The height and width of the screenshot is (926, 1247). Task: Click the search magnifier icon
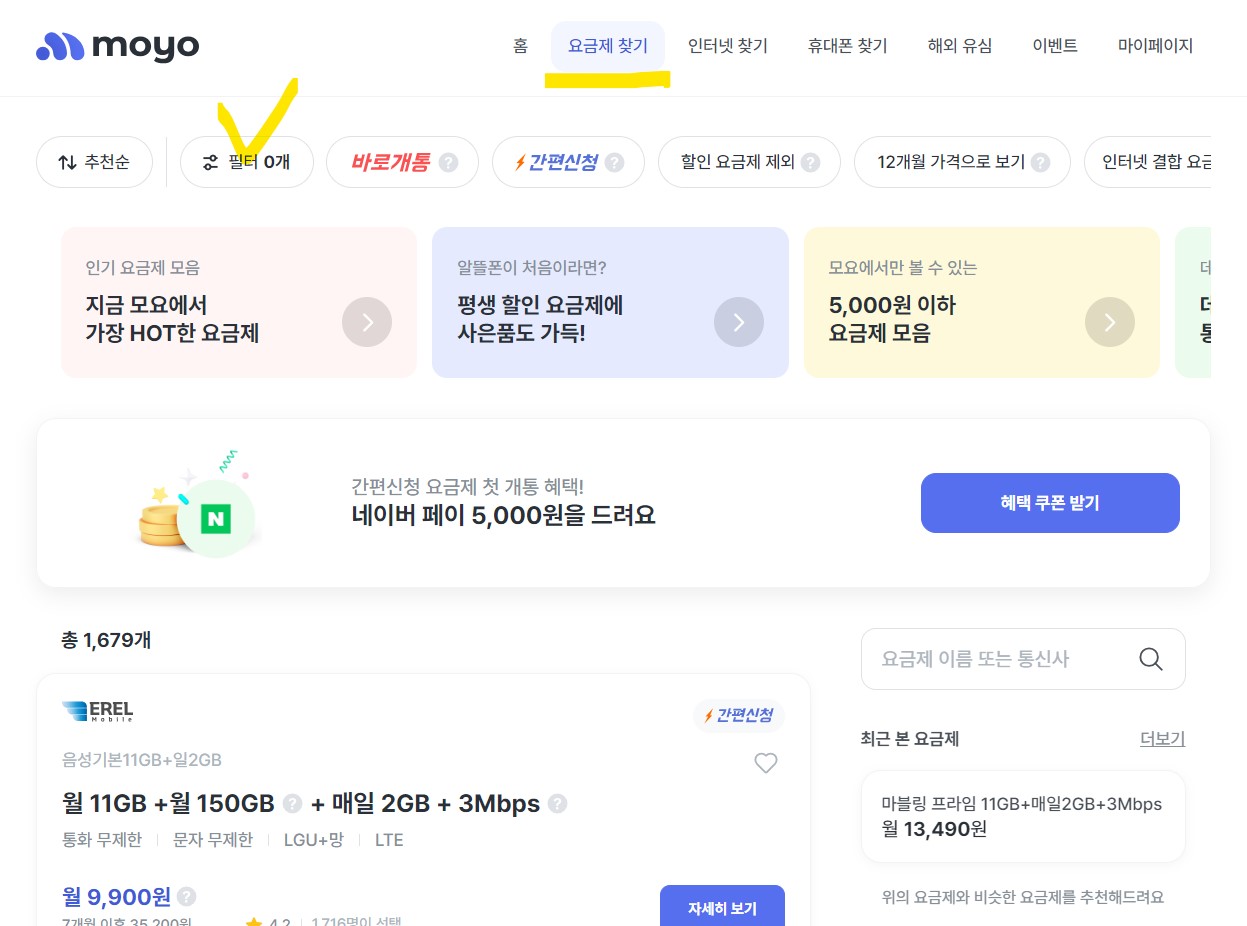[x=1150, y=659]
